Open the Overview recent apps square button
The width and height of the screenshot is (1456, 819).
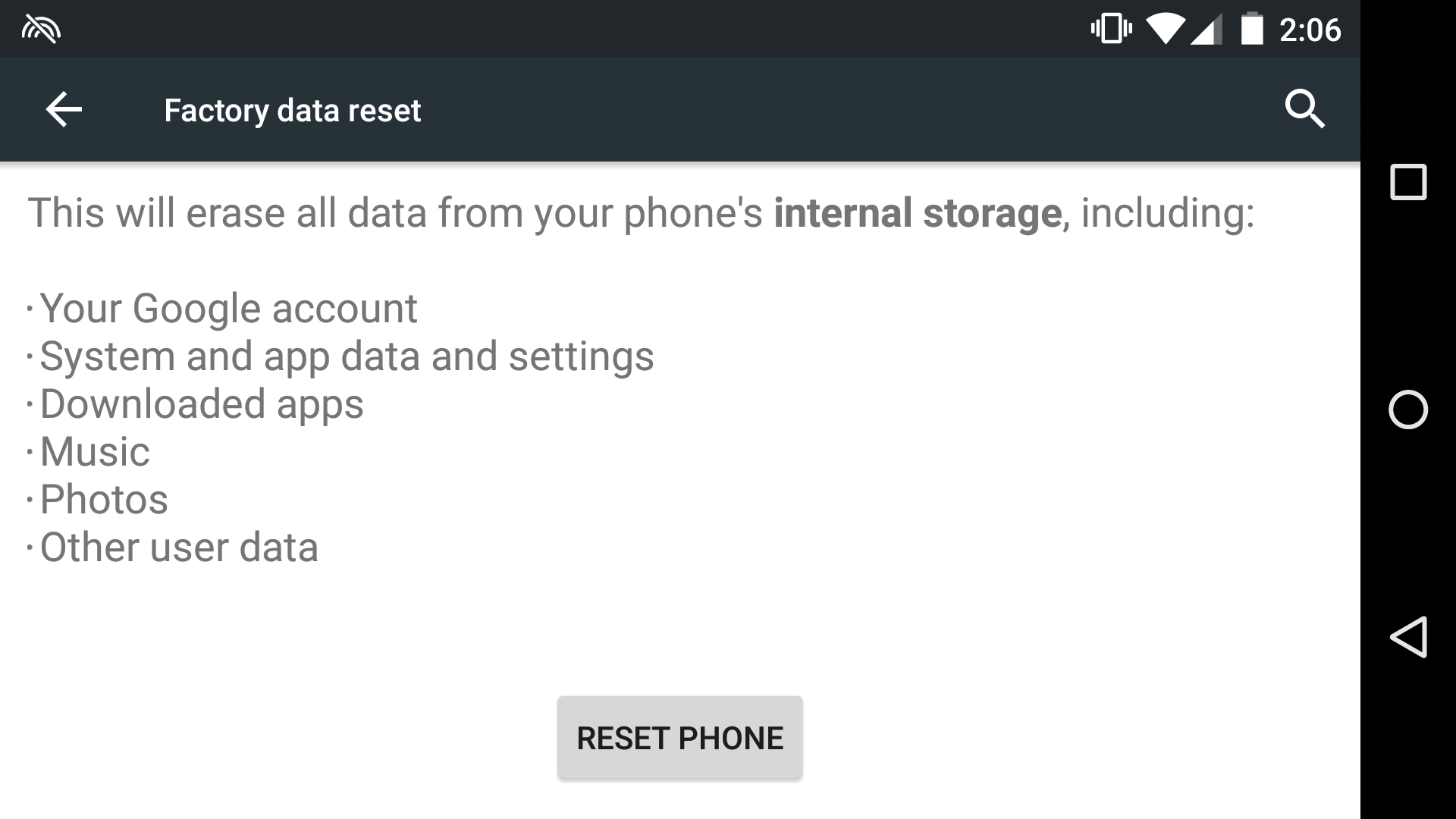pos(1407,182)
